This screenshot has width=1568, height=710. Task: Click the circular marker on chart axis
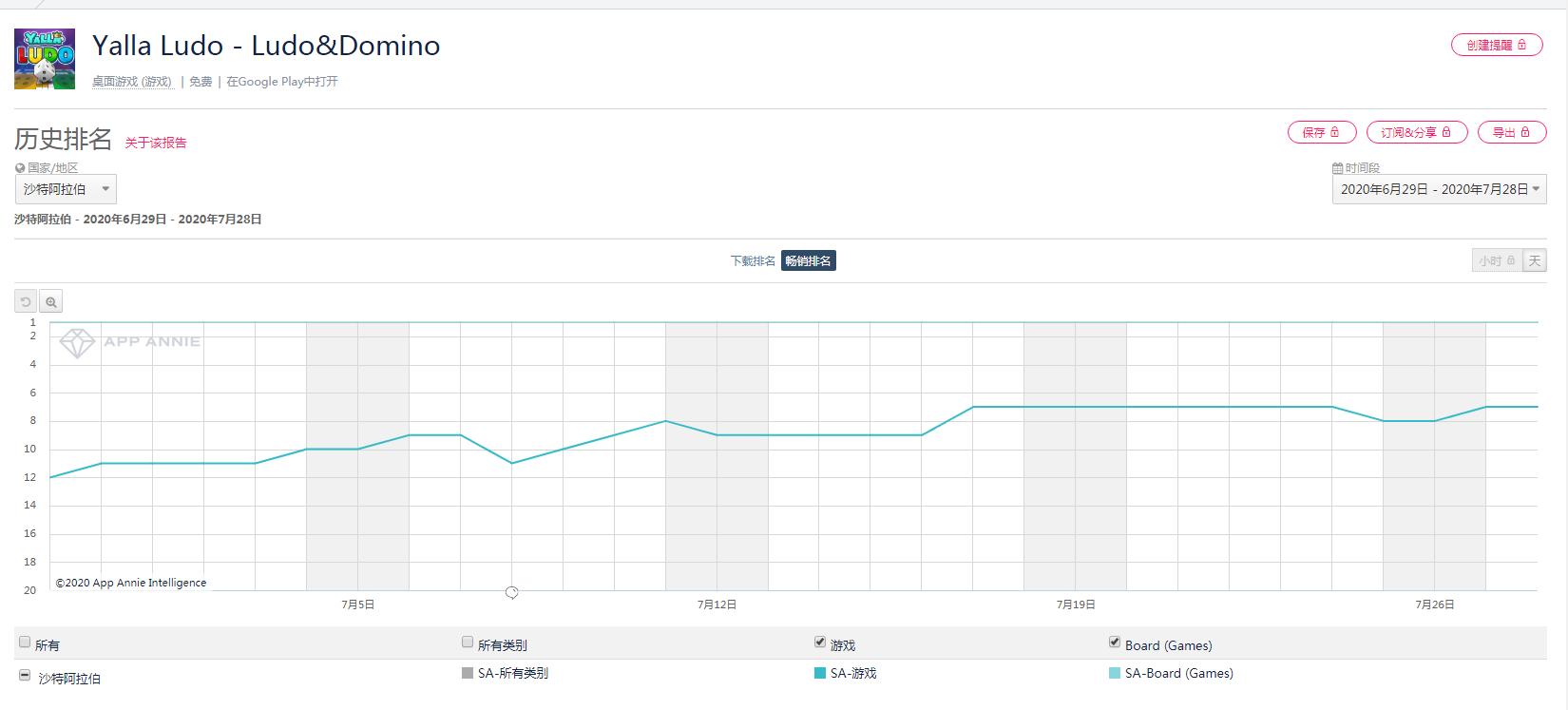point(511,593)
